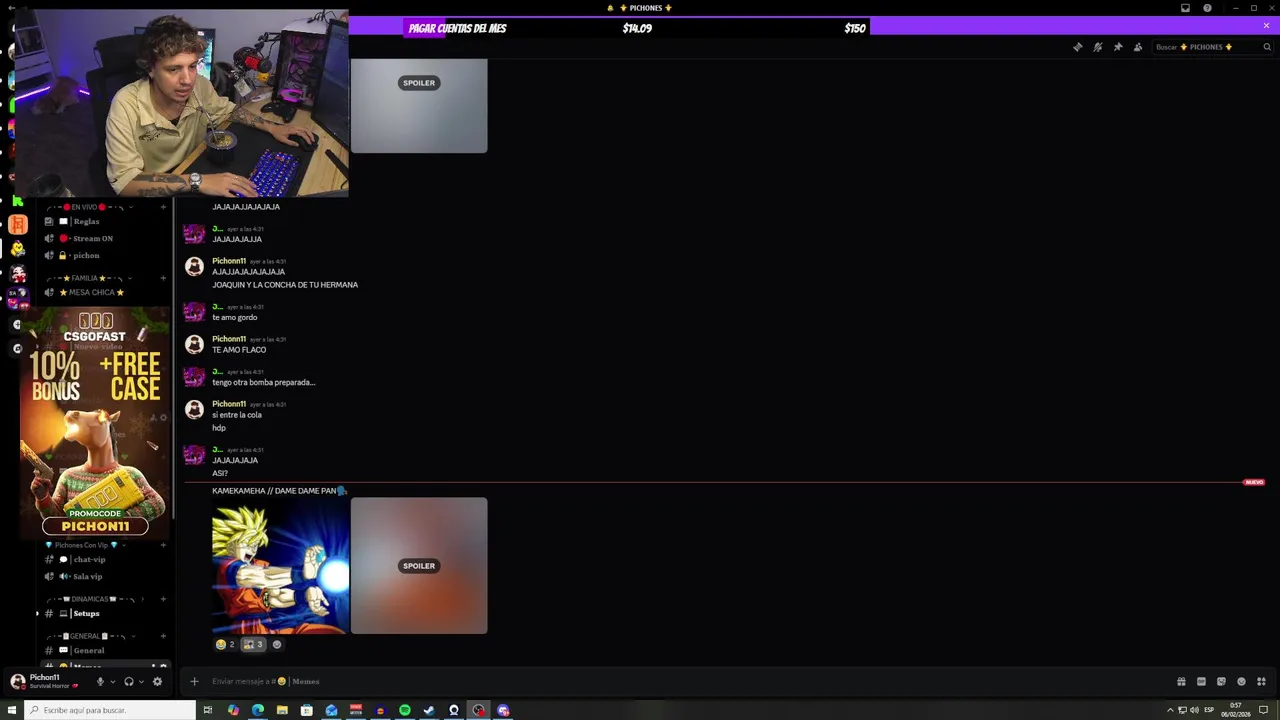The image size is (1280, 720).
Task: Open username on 'tengo otra bomba preparada...' message
Action: click(217, 372)
